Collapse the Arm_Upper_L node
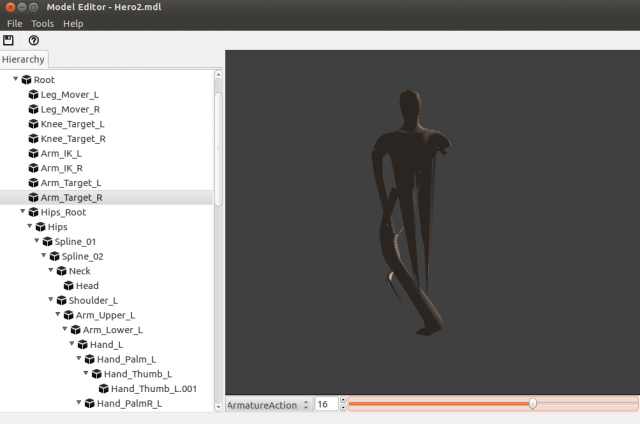 (x=58, y=315)
